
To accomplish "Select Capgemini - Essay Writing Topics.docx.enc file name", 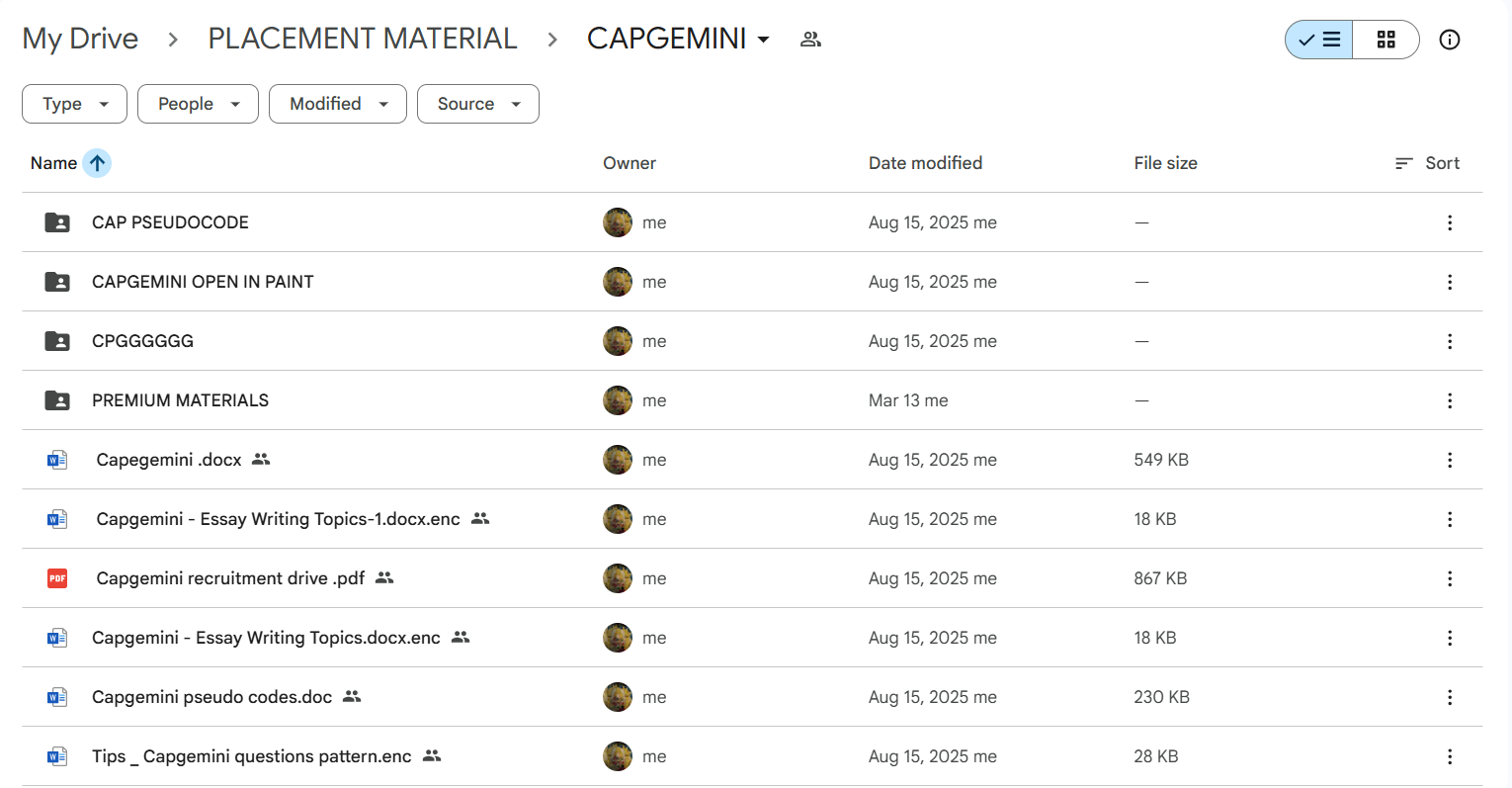I will pos(266,638).
